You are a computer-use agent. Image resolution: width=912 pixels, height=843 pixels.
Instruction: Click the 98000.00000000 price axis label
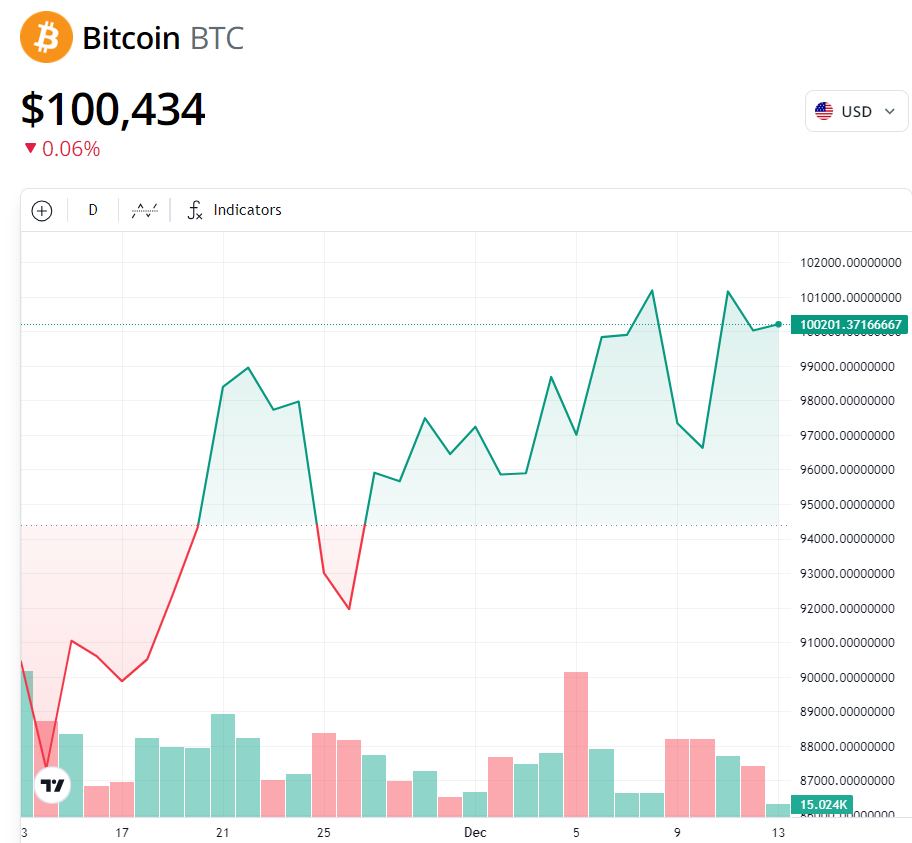[847, 401]
